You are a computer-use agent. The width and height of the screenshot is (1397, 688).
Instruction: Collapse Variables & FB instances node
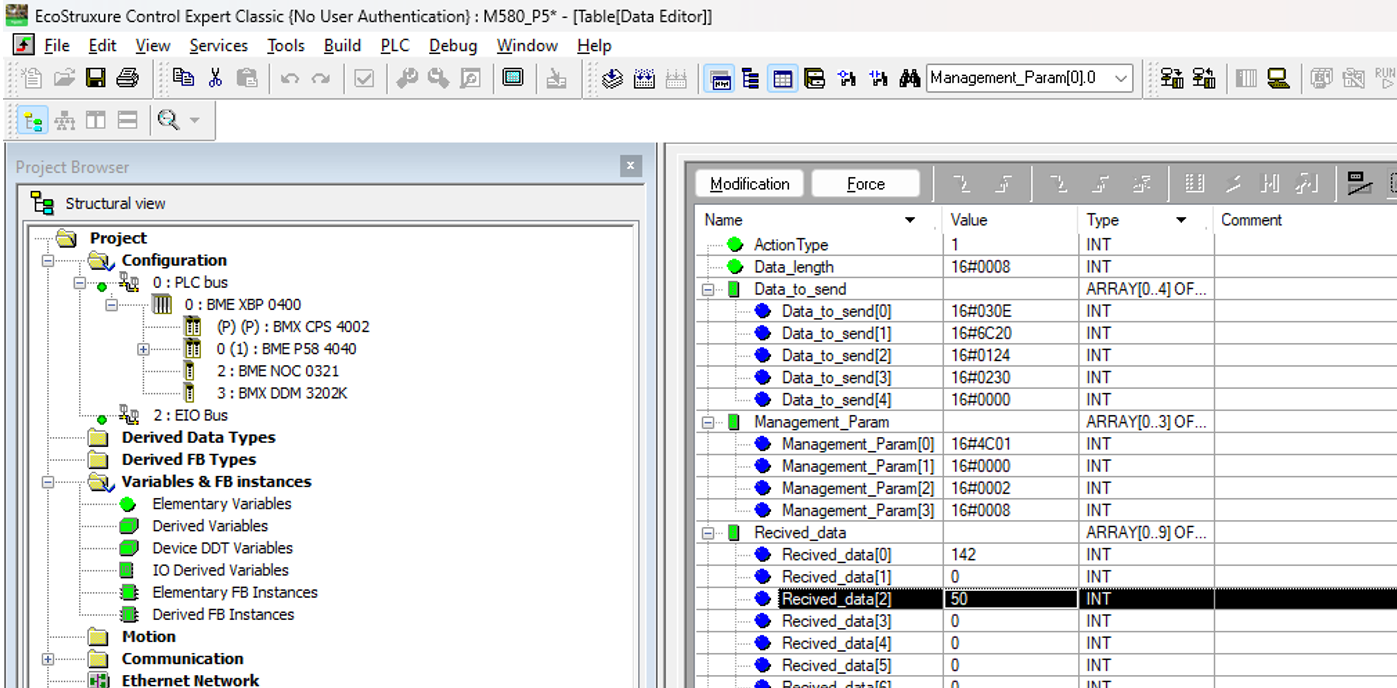pos(48,482)
